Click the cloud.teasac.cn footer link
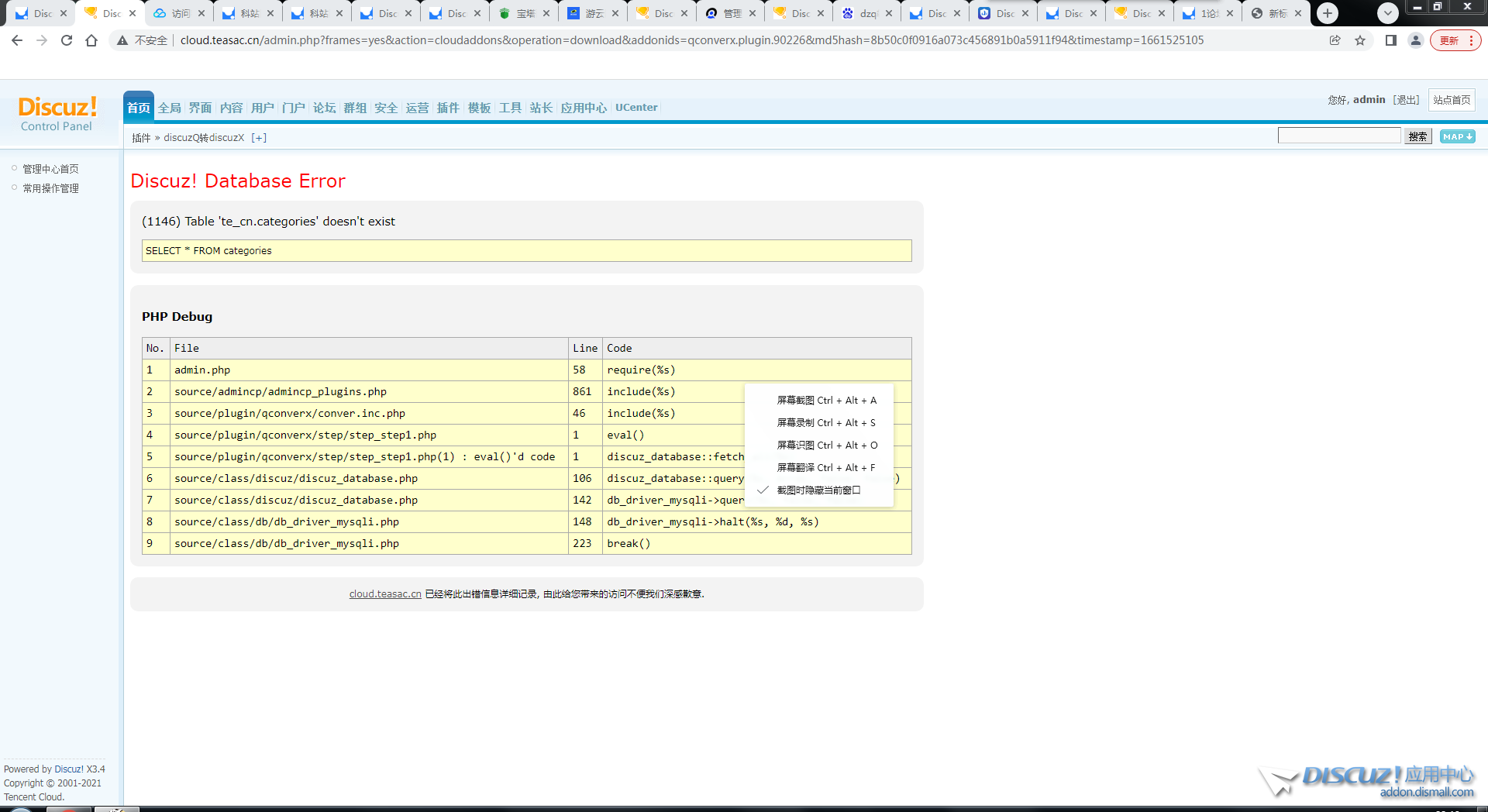 click(385, 594)
